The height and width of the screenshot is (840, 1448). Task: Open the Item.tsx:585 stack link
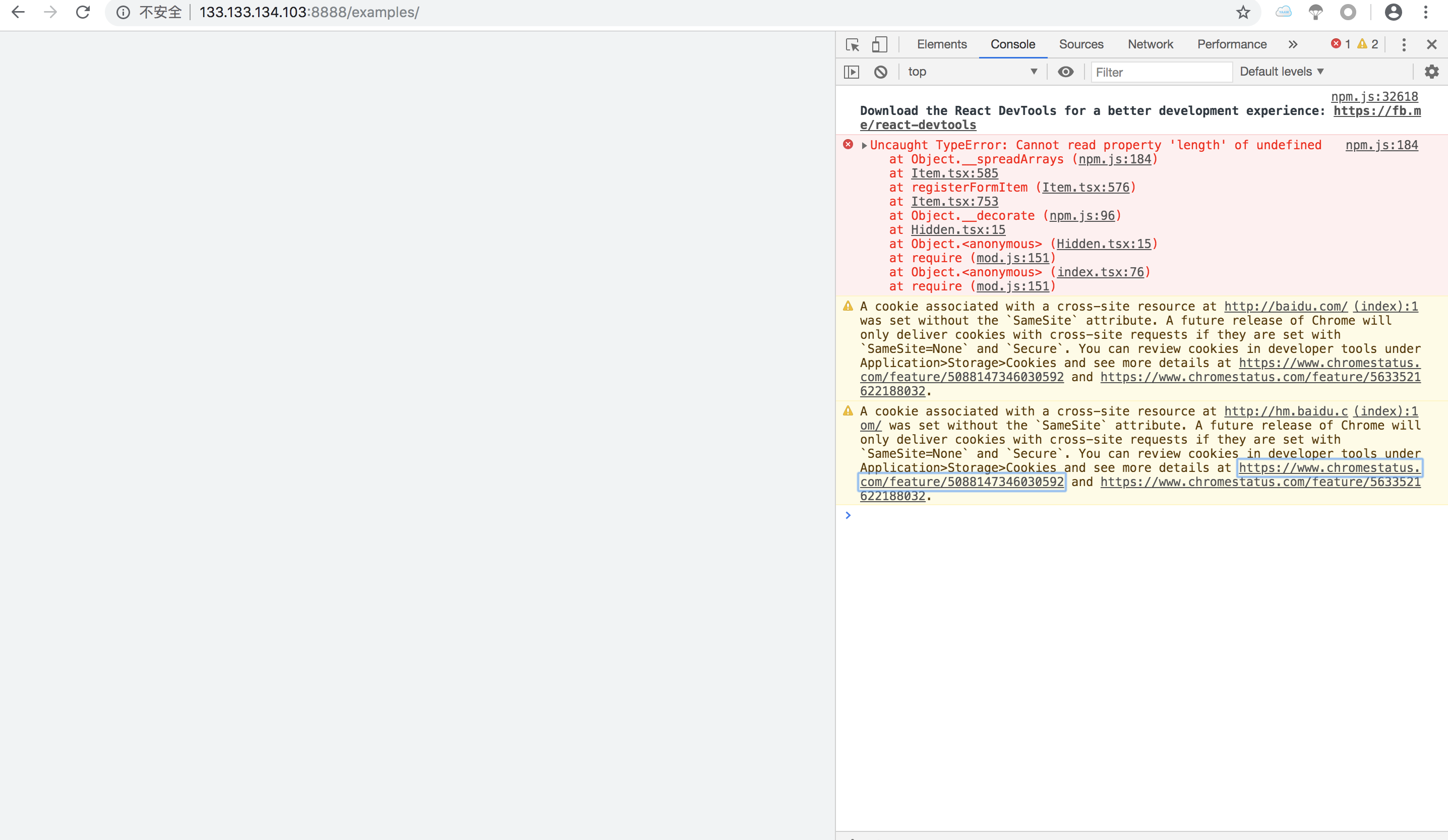pyautogui.click(x=954, y=173)
